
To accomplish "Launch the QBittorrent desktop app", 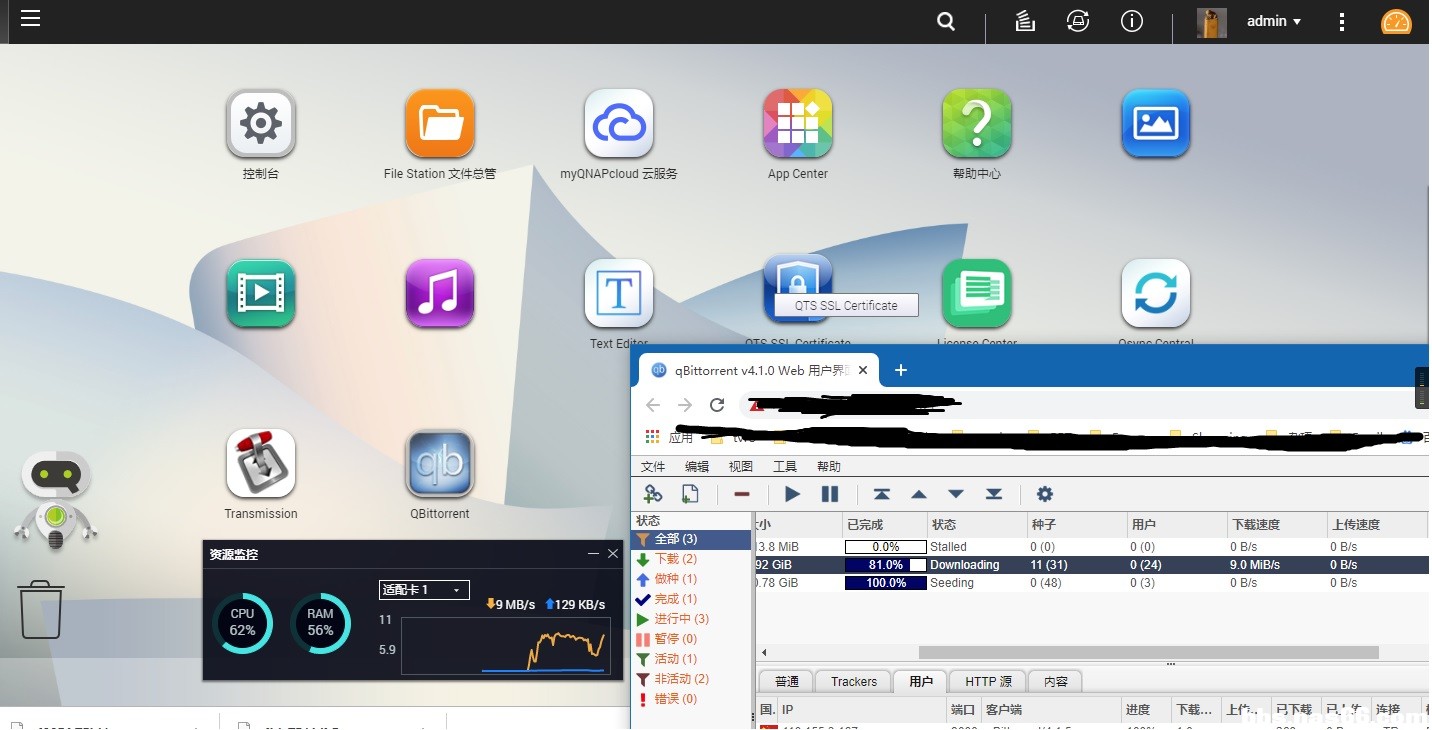I will (440, 464).
